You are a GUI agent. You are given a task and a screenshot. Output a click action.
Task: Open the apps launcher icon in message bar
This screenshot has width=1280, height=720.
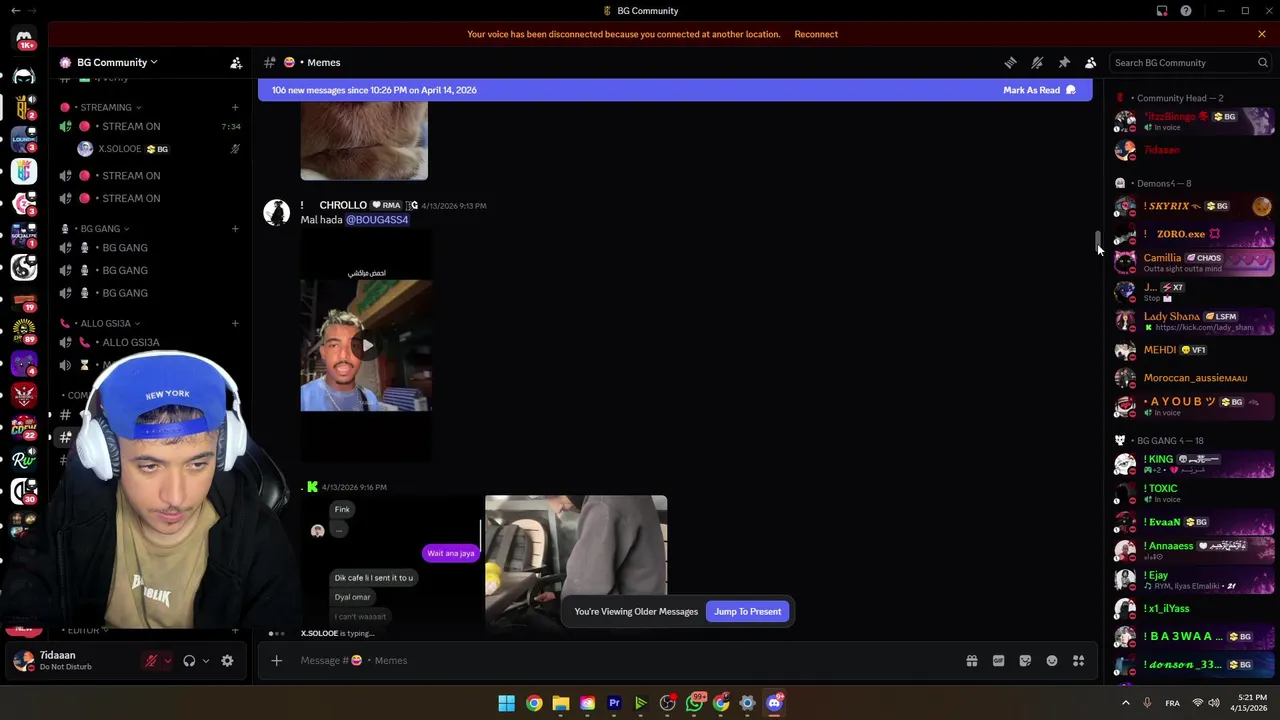(1079, 660)
